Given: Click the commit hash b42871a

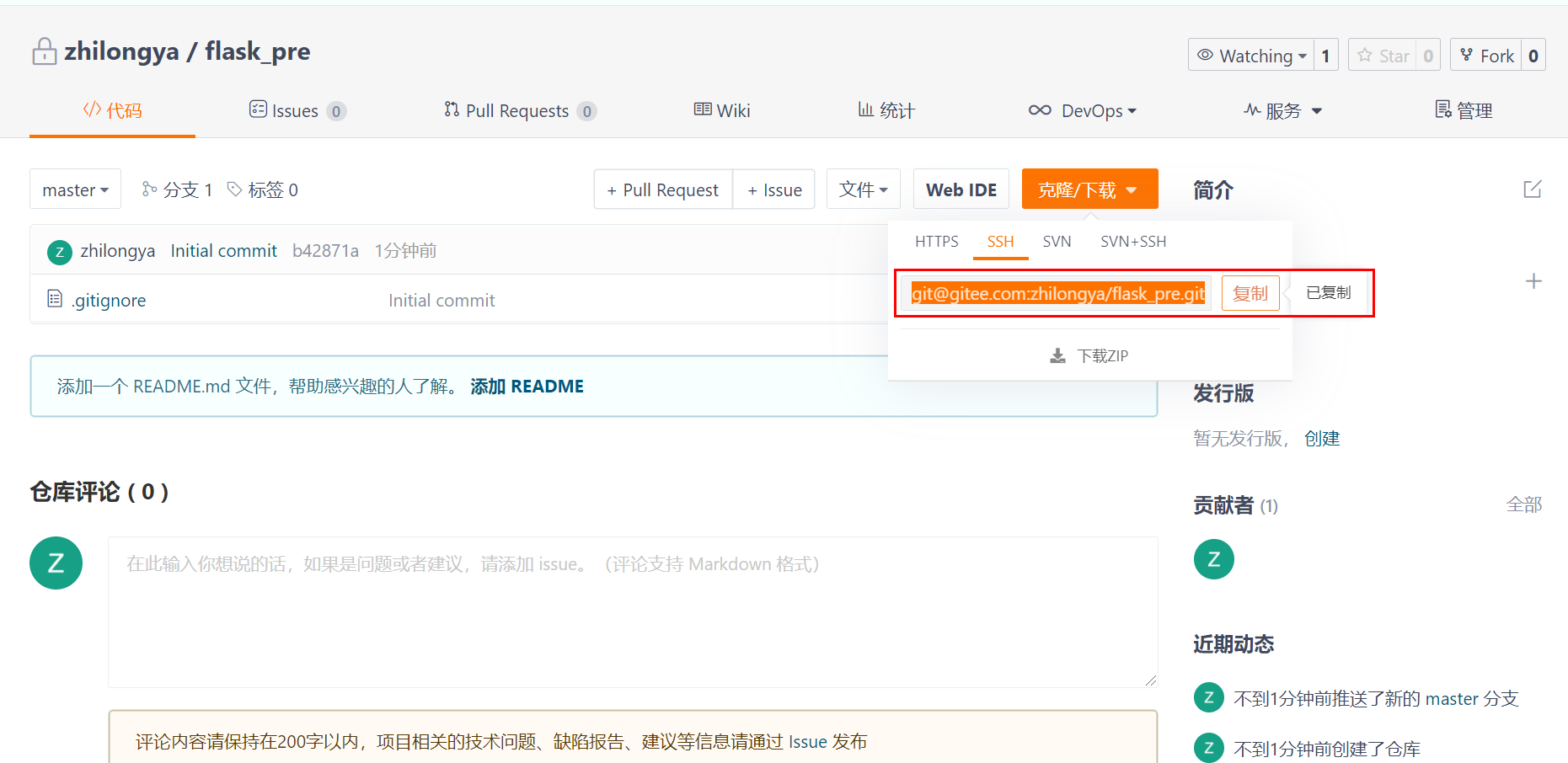Looking at the screenshot, I should point(325,251).
